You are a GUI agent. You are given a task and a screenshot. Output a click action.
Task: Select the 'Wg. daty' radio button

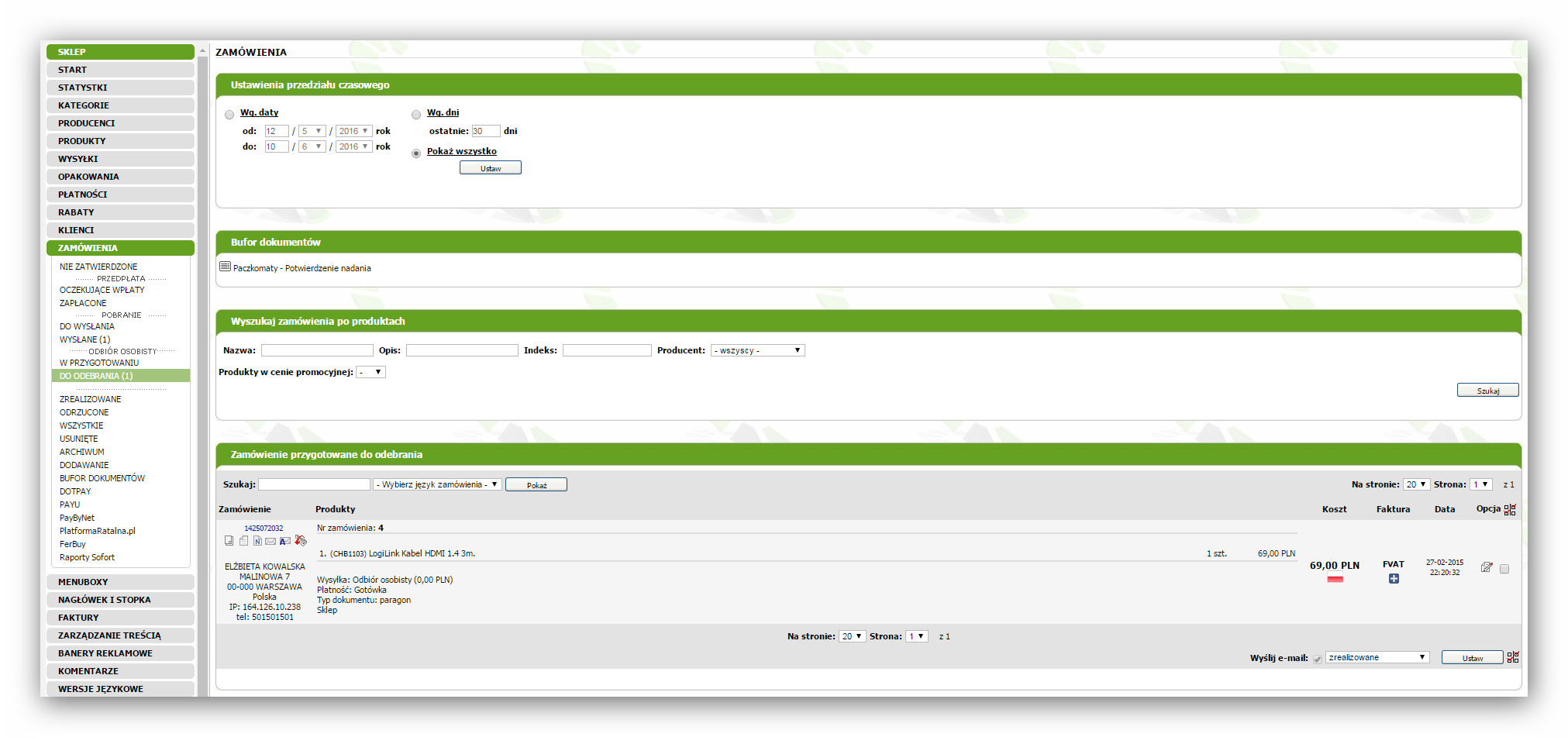229,115
